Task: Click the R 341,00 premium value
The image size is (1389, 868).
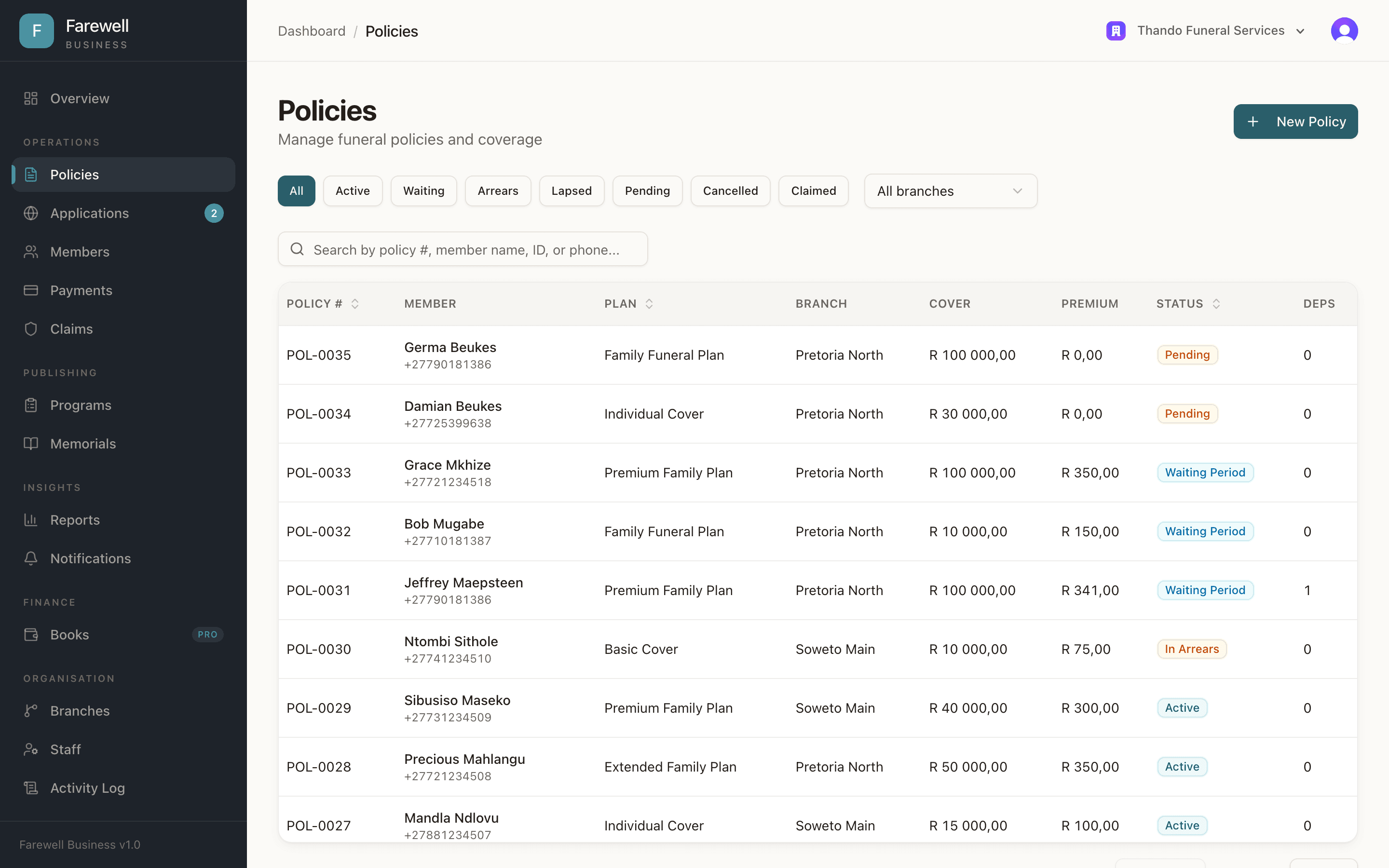Action: click(1090, 590)
